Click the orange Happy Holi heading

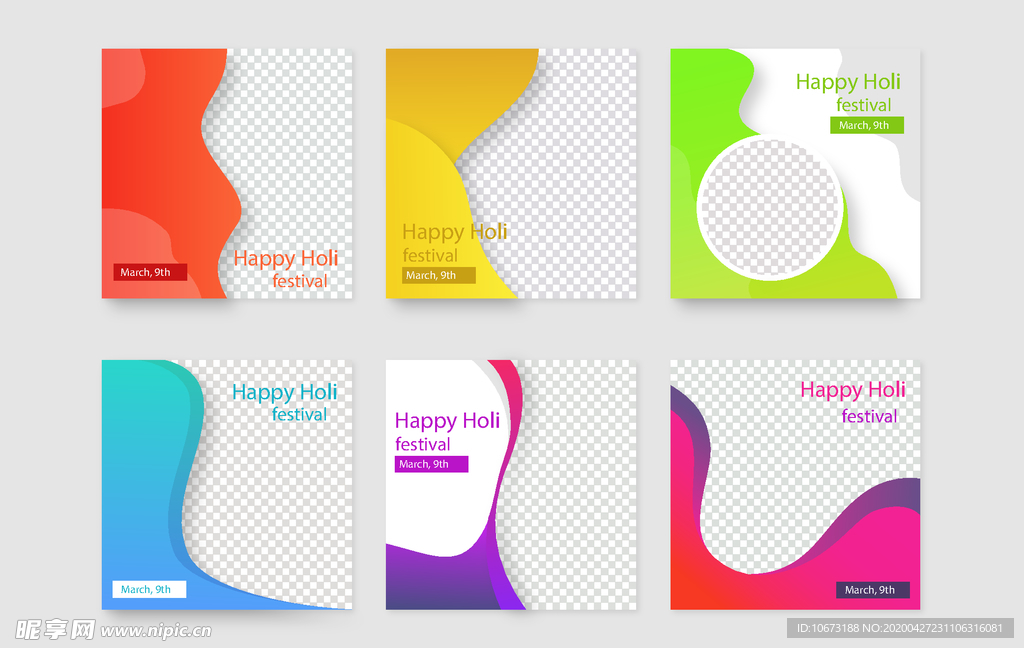(285, 258)
